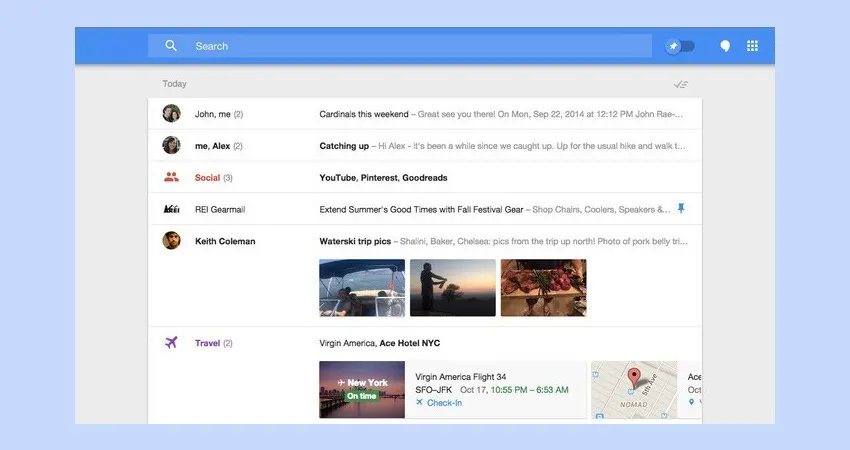Open the Virgin America Flight 34 card

click(x=453, y=389)
